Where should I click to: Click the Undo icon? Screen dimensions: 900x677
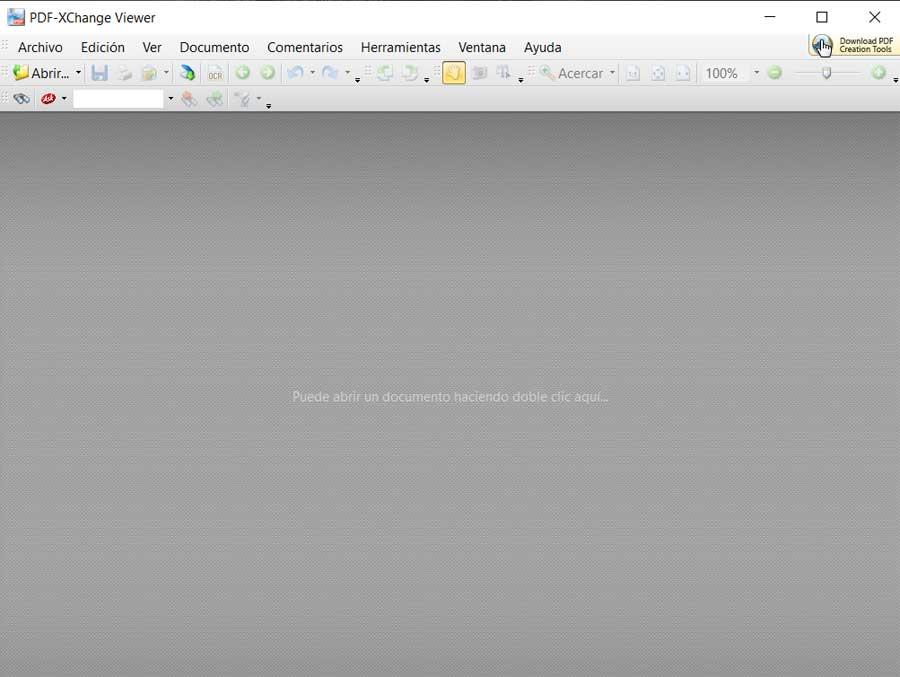point(296,72)
